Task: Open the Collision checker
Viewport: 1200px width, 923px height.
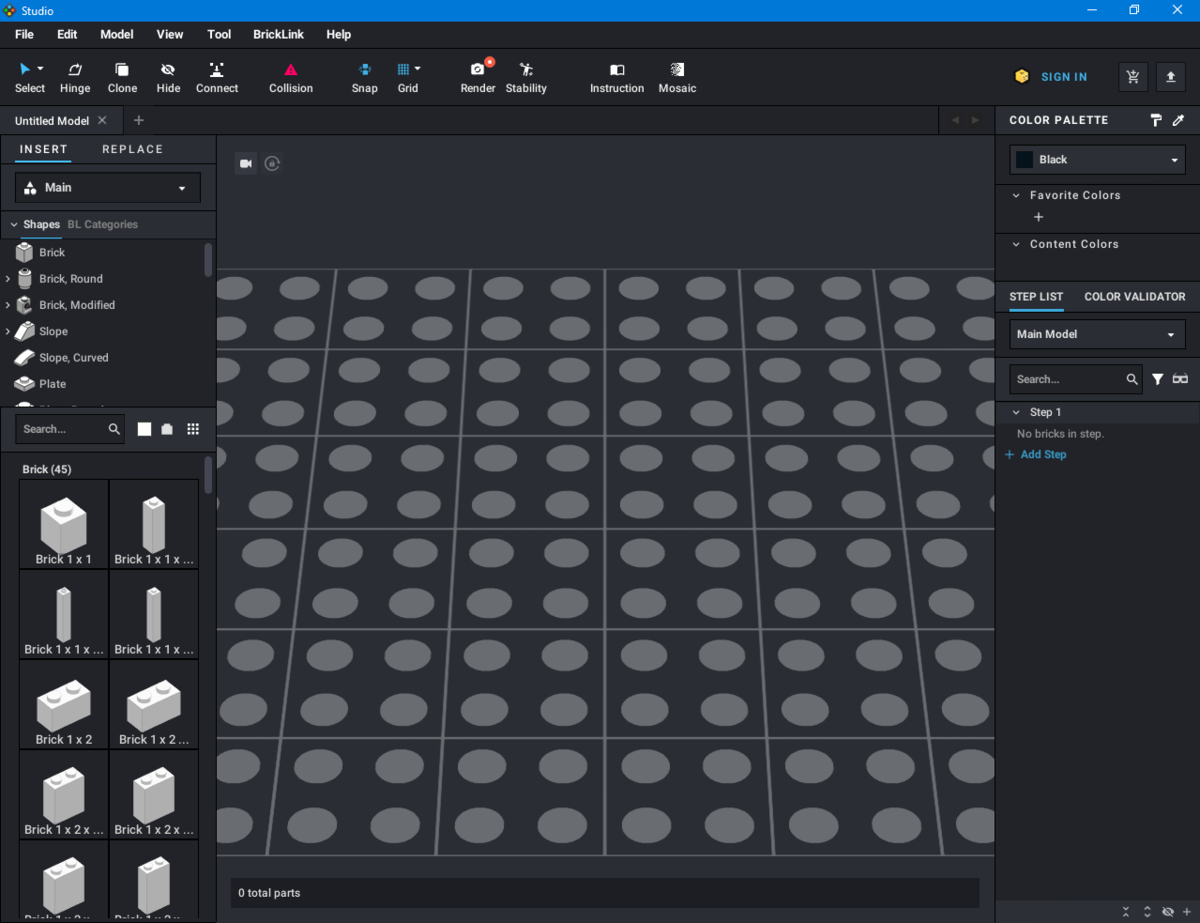Action: point(290,76)
